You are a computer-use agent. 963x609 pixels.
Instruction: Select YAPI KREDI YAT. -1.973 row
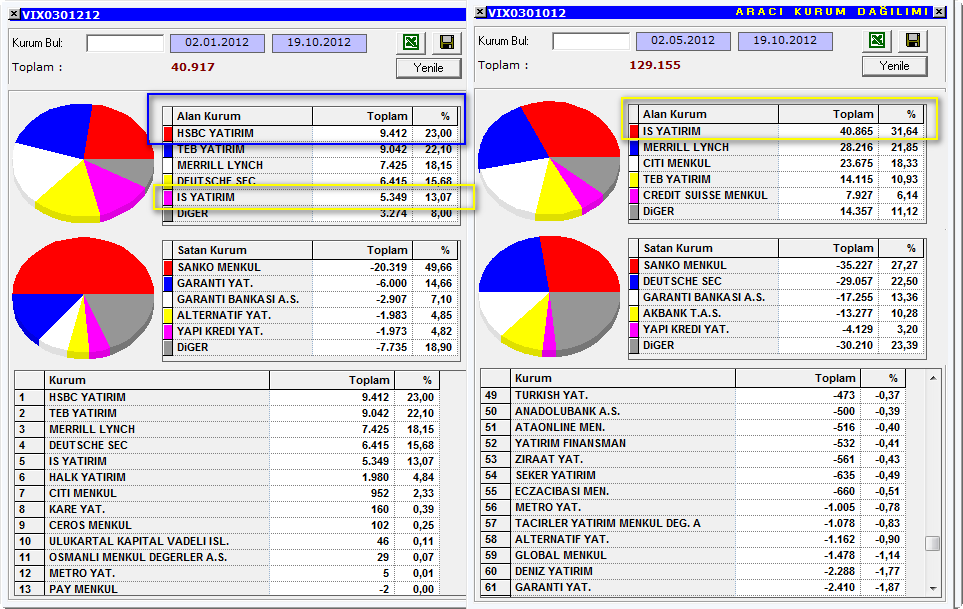(x=311, y=332)
